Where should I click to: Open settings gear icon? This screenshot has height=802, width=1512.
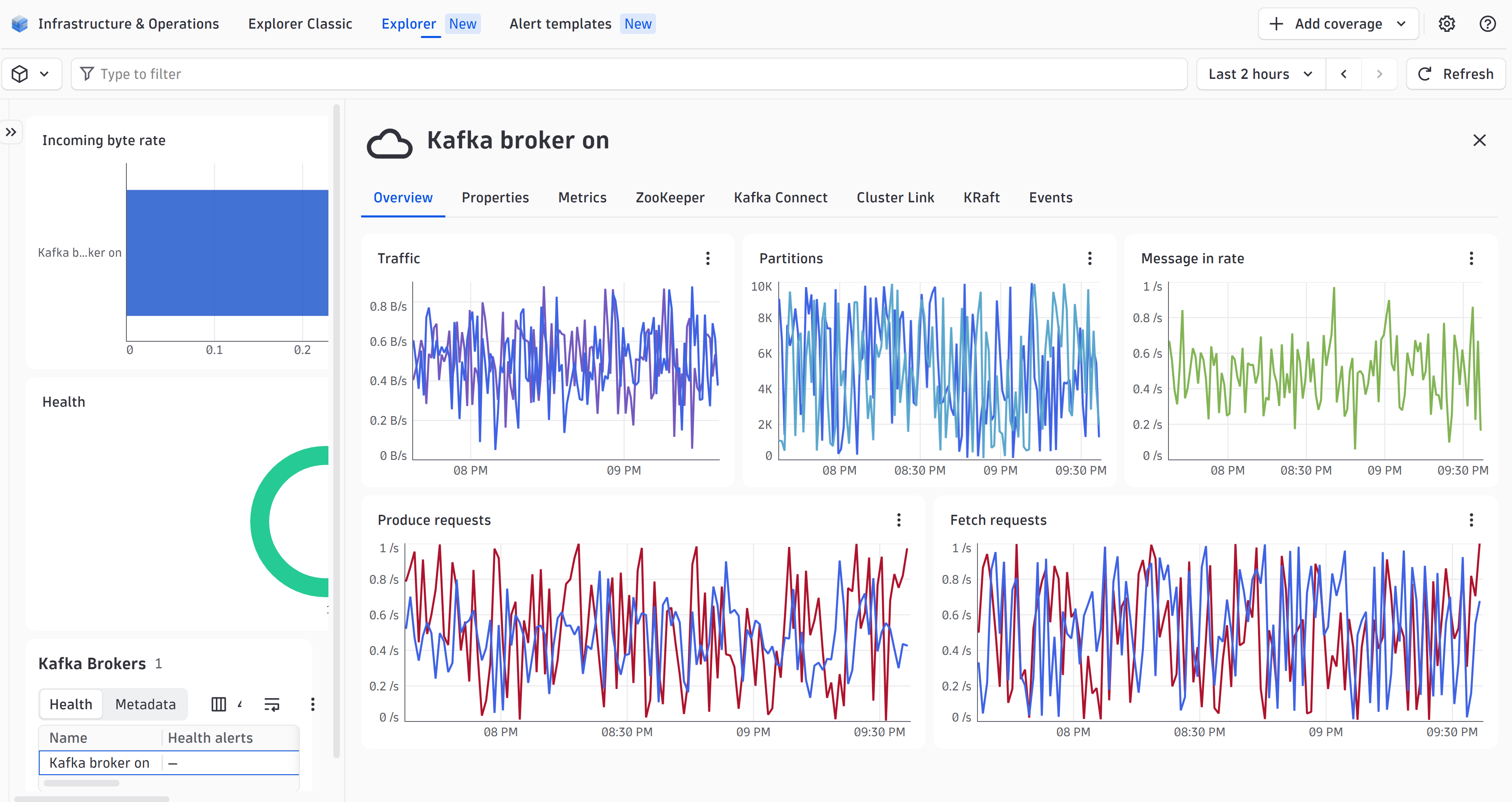click(x=1446, y=24)
